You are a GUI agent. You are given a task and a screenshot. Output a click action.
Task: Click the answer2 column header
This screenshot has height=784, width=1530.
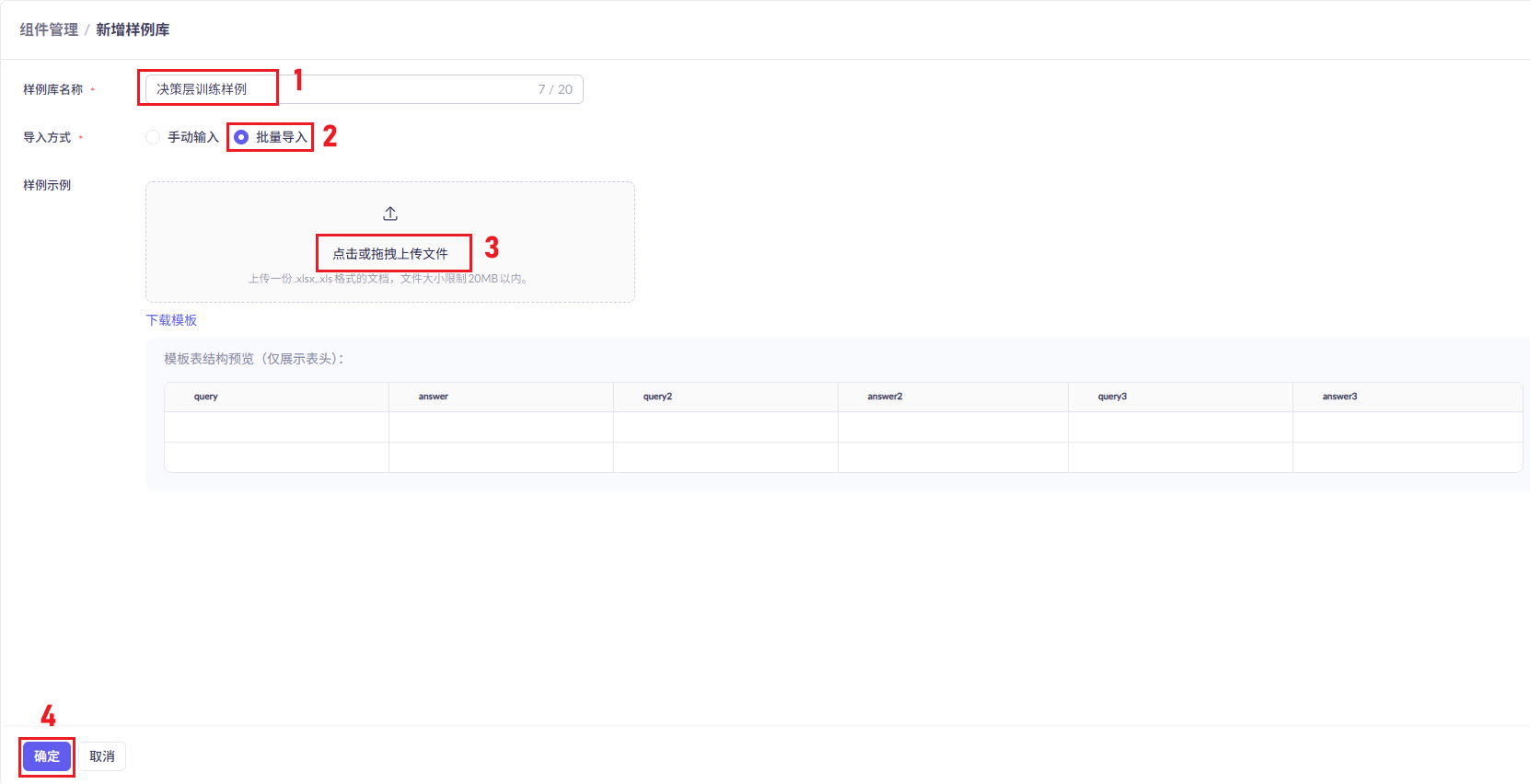pos(885,397)
